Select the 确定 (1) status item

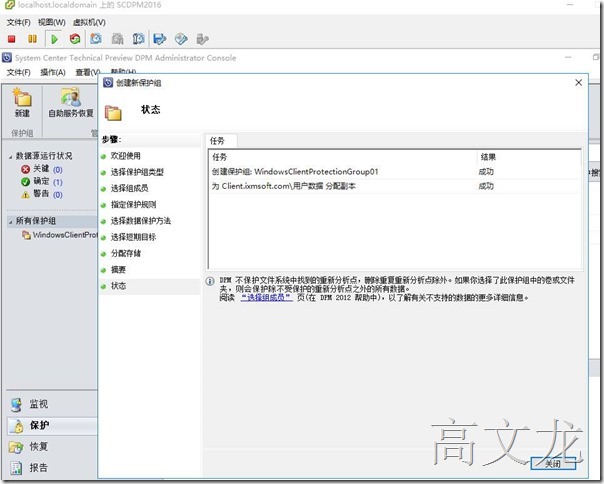42,182
